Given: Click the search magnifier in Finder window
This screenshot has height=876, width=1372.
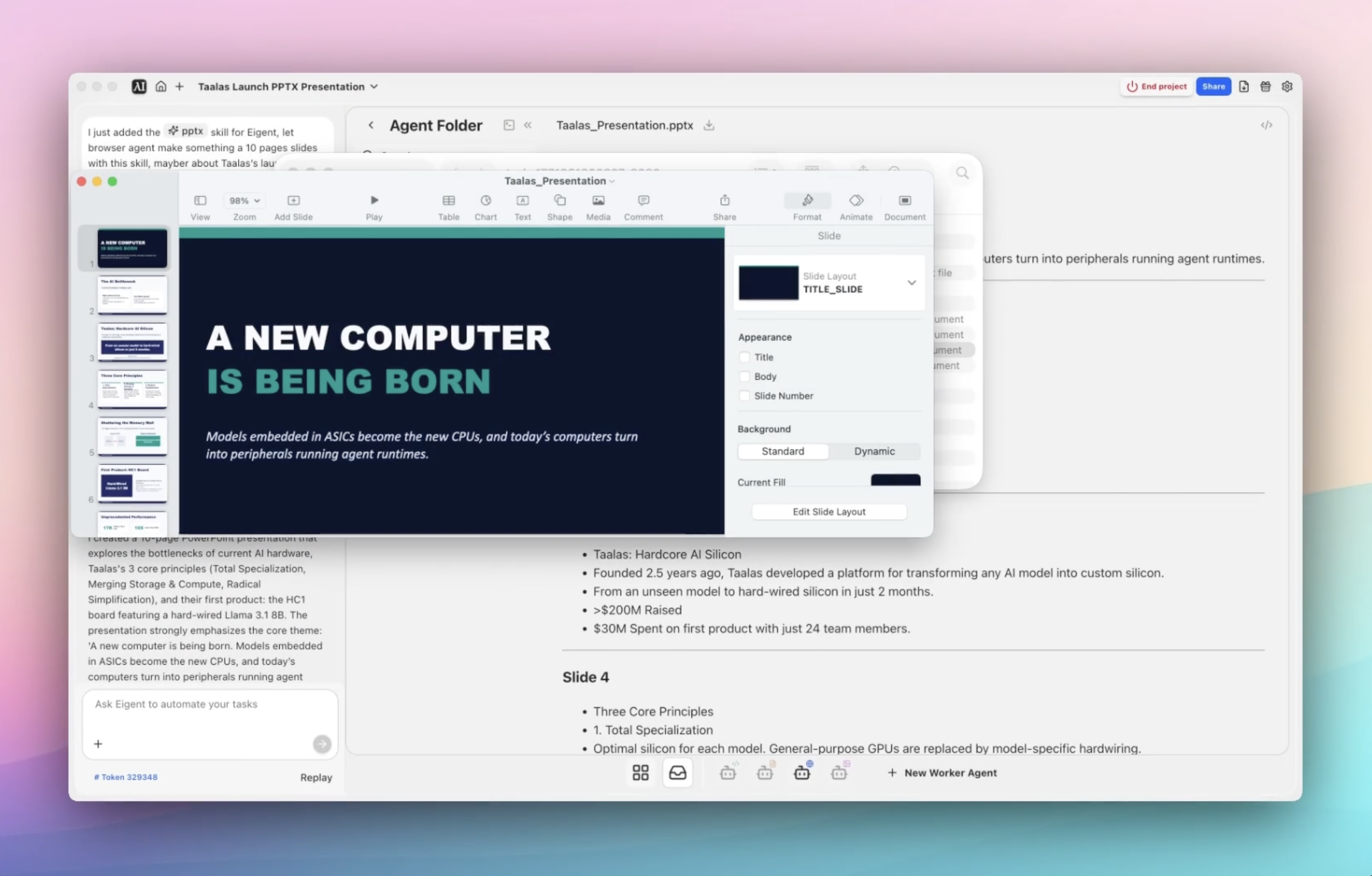Looking at the screenshot, I should tap(962, 173).
